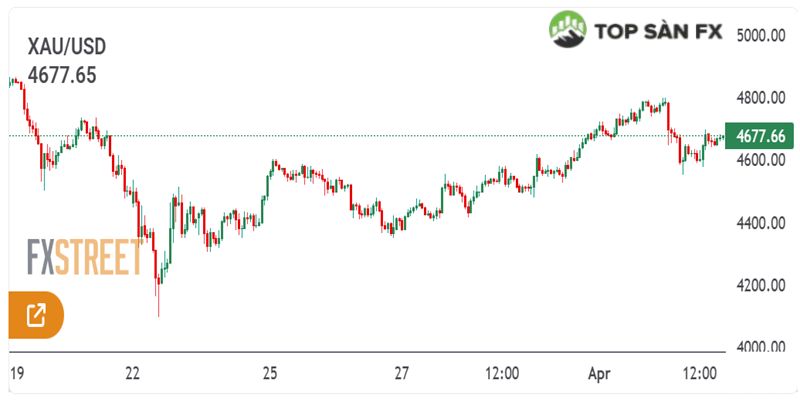Click the 12:00 time label after Apr

pyautogui.click(x=700, y=373)
